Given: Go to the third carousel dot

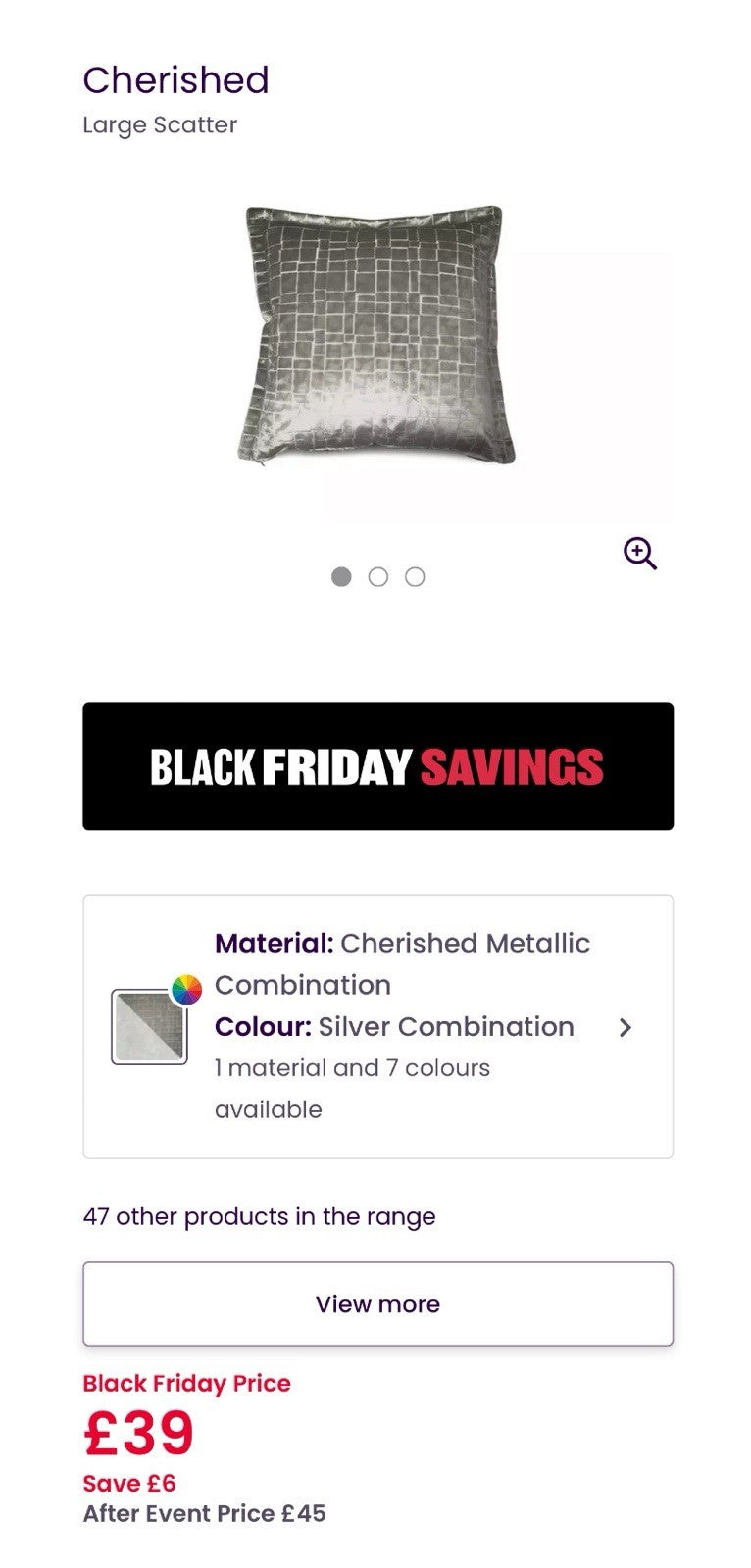Looking at the screenshot, I should coord(416,577).
